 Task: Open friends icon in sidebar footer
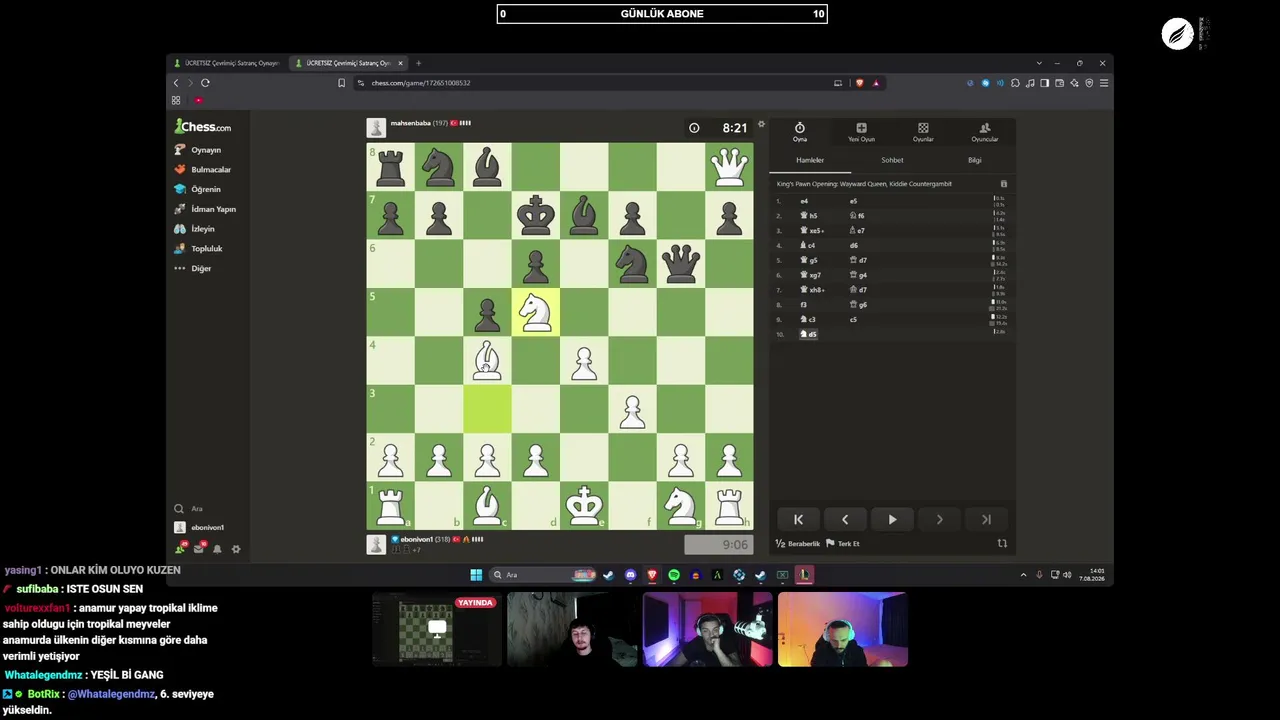click(180, 548)
